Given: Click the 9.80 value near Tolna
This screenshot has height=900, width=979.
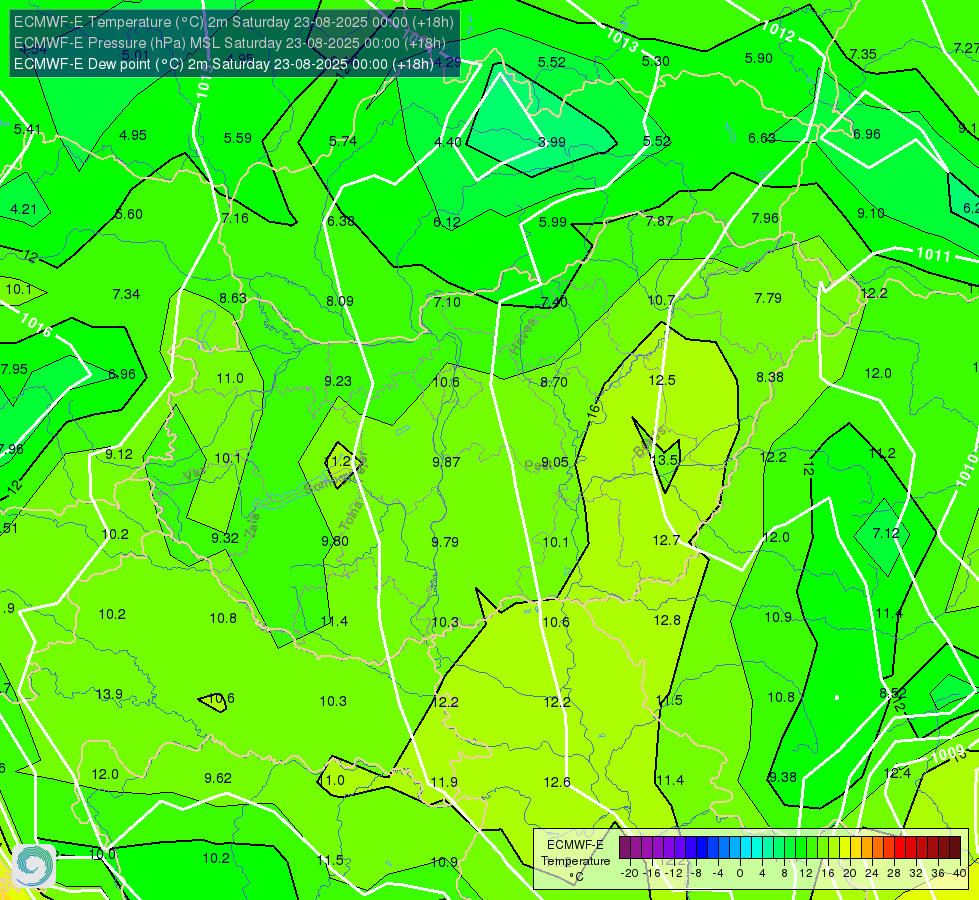Looking at the screenshot, I should click(335, 541).
